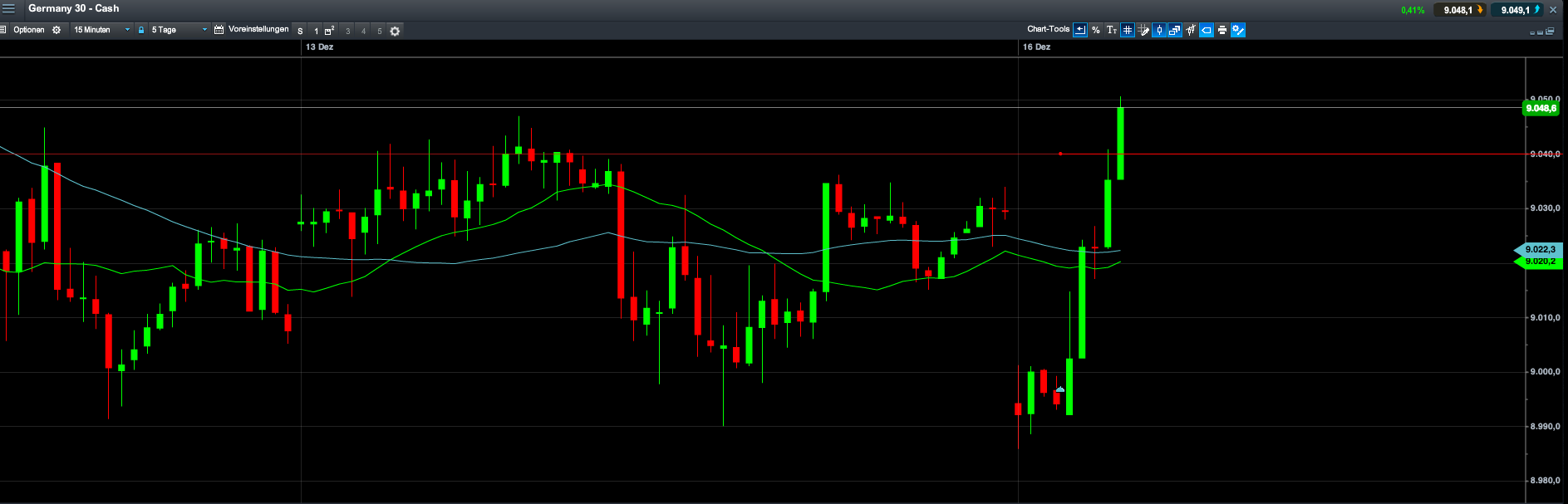Toggle the percent scale chart tool

[1096, 30]
